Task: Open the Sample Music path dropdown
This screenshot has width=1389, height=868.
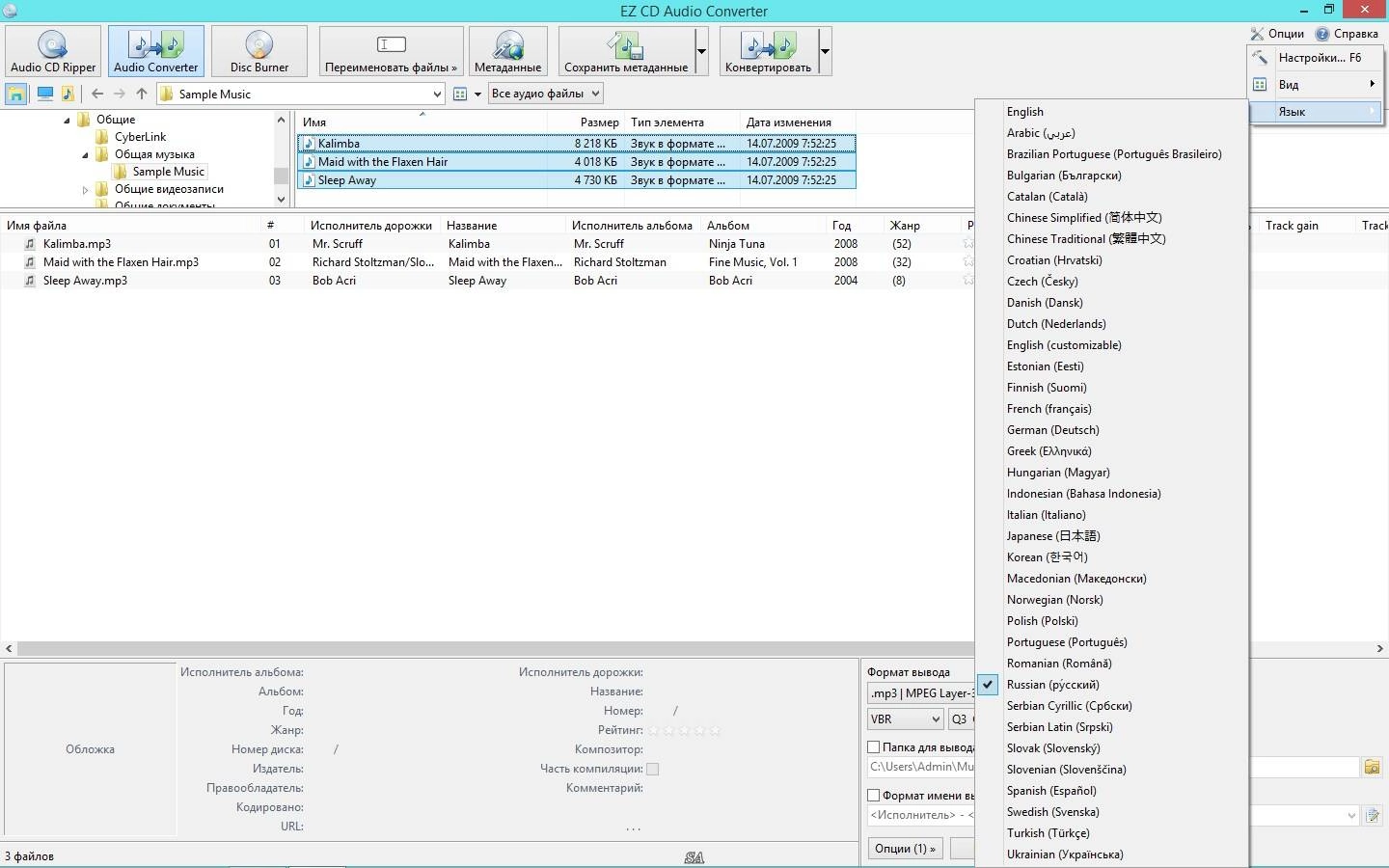Action: click(437, 94)
